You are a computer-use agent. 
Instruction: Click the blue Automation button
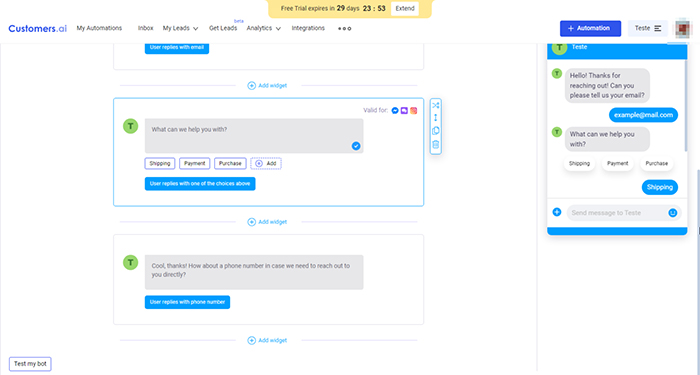point(590,29)
